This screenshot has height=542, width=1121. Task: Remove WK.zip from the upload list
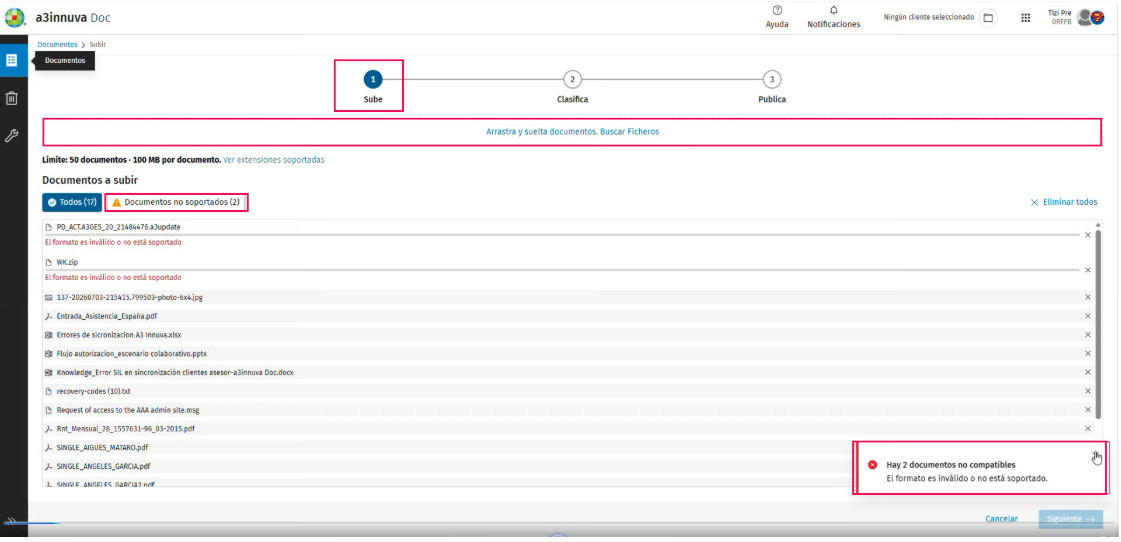click(x=1087, y=270)
